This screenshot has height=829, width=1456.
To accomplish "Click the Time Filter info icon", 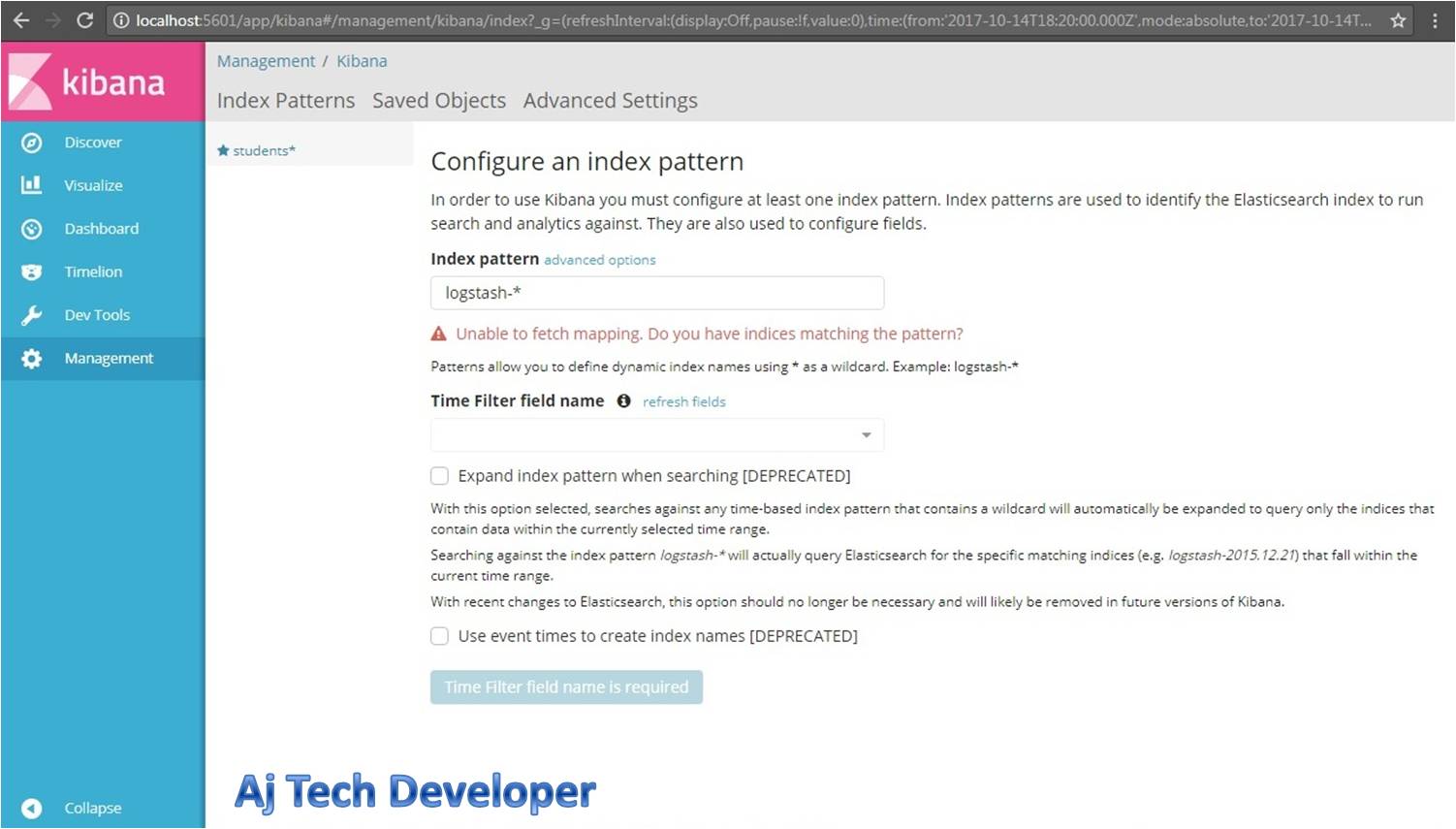I will pos(623,400).
